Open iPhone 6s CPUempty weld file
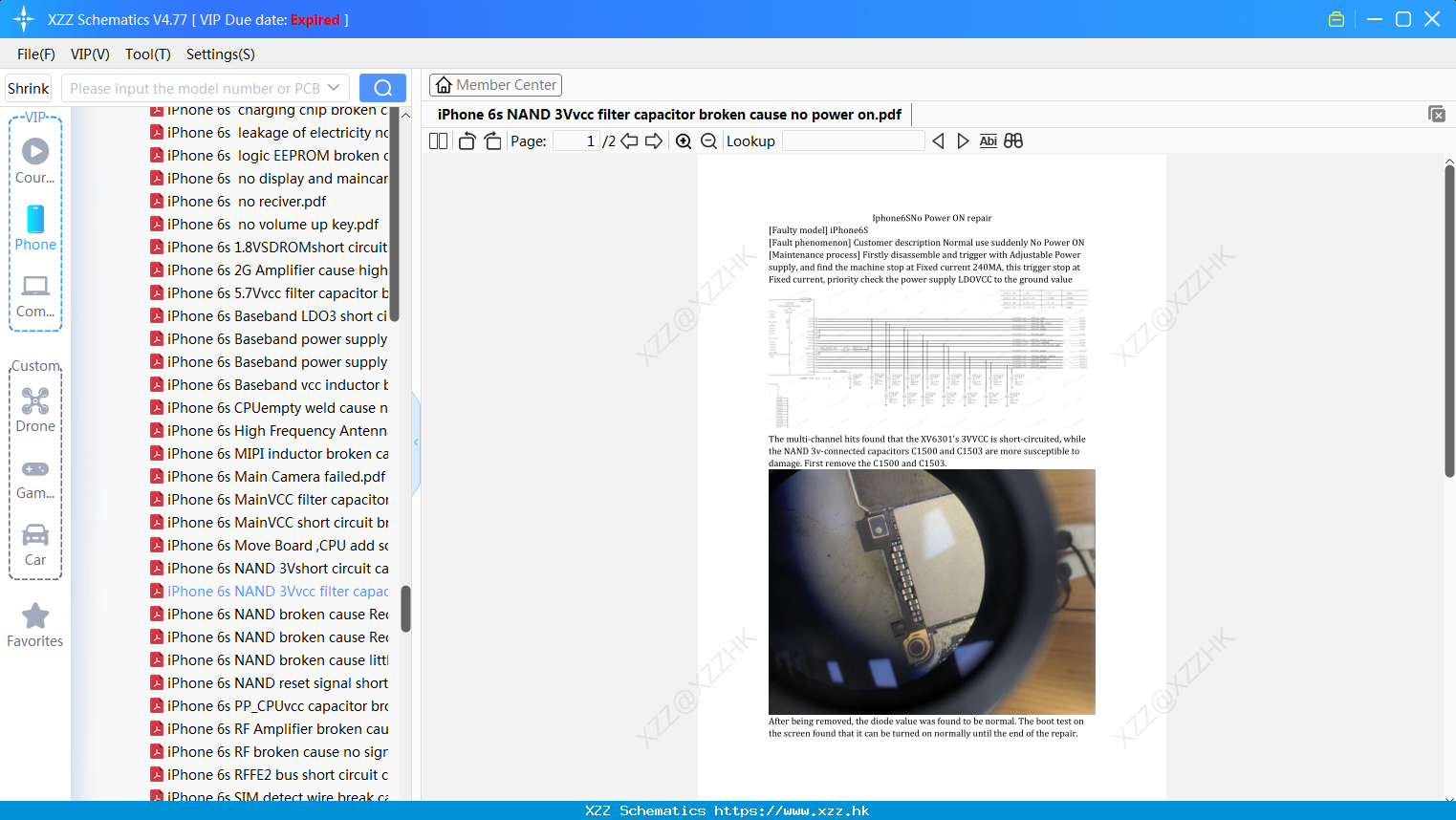1456x820 pixels. (270, 408)
